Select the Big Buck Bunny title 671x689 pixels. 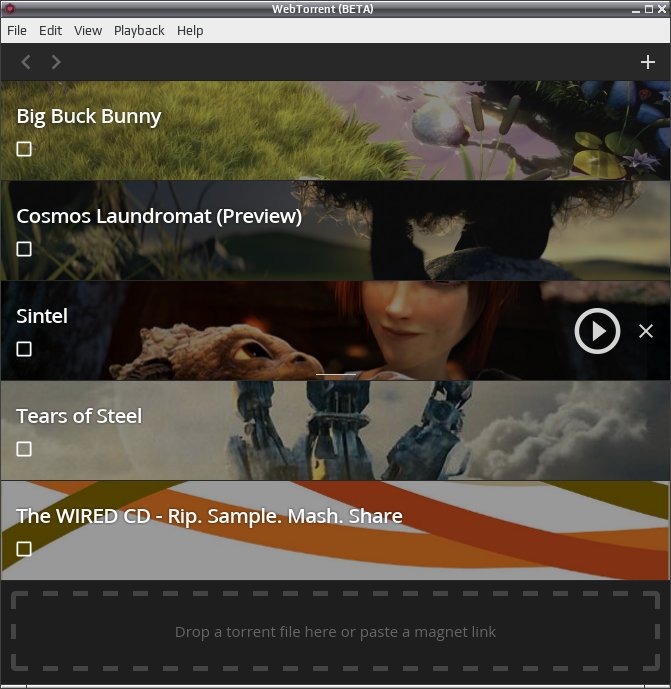[89, 116]
